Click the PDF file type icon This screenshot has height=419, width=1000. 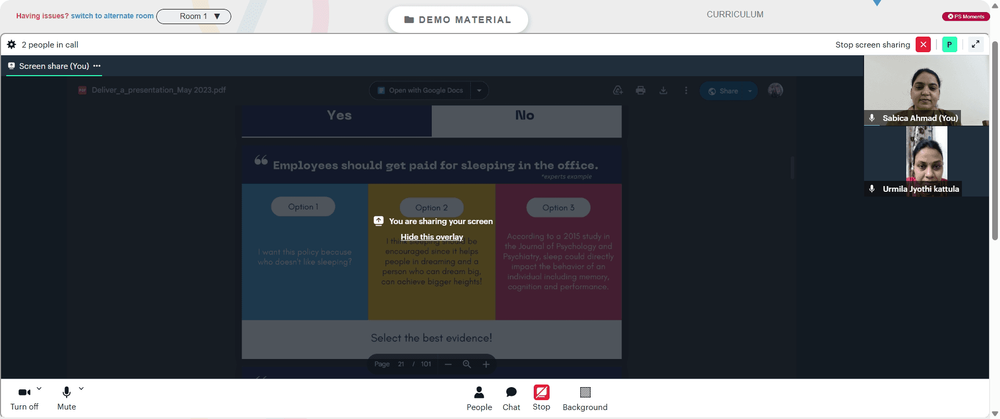coord(82,91)
